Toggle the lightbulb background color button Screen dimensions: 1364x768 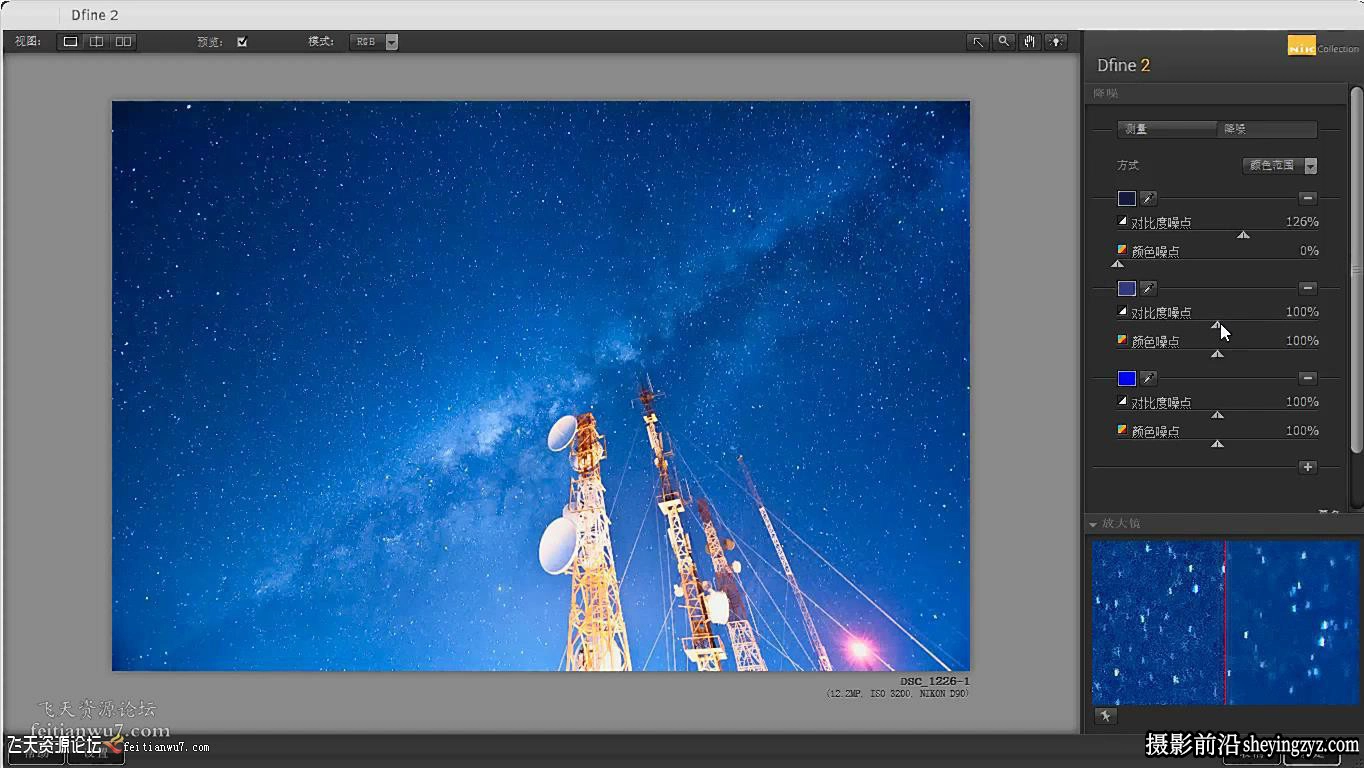[x=1056, y=42]
